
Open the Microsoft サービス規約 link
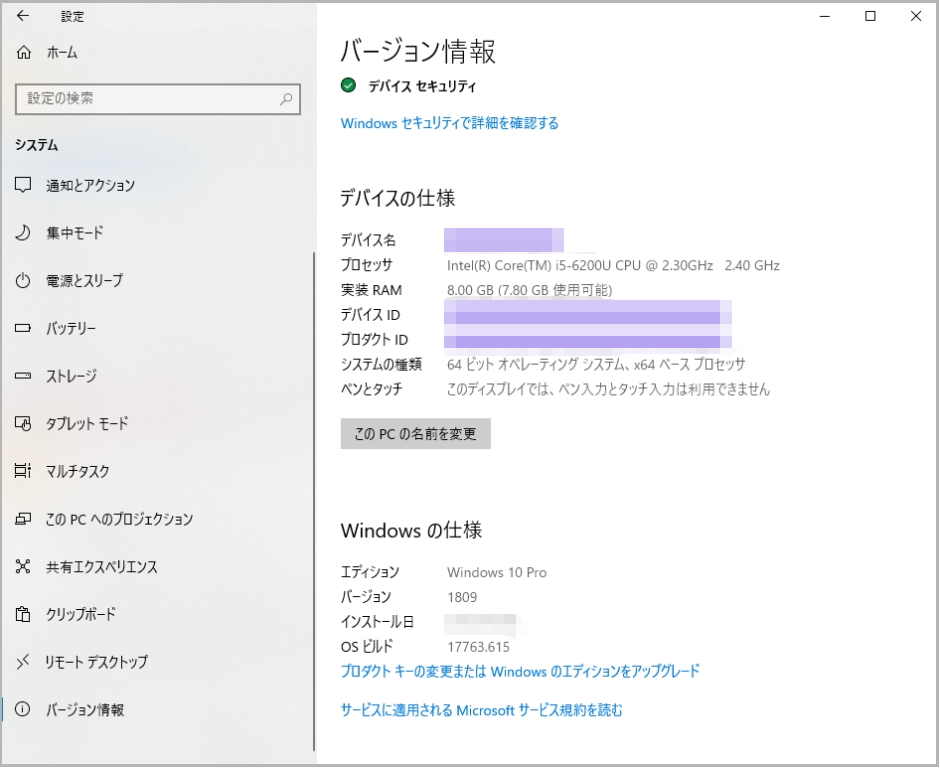[481, 710]
